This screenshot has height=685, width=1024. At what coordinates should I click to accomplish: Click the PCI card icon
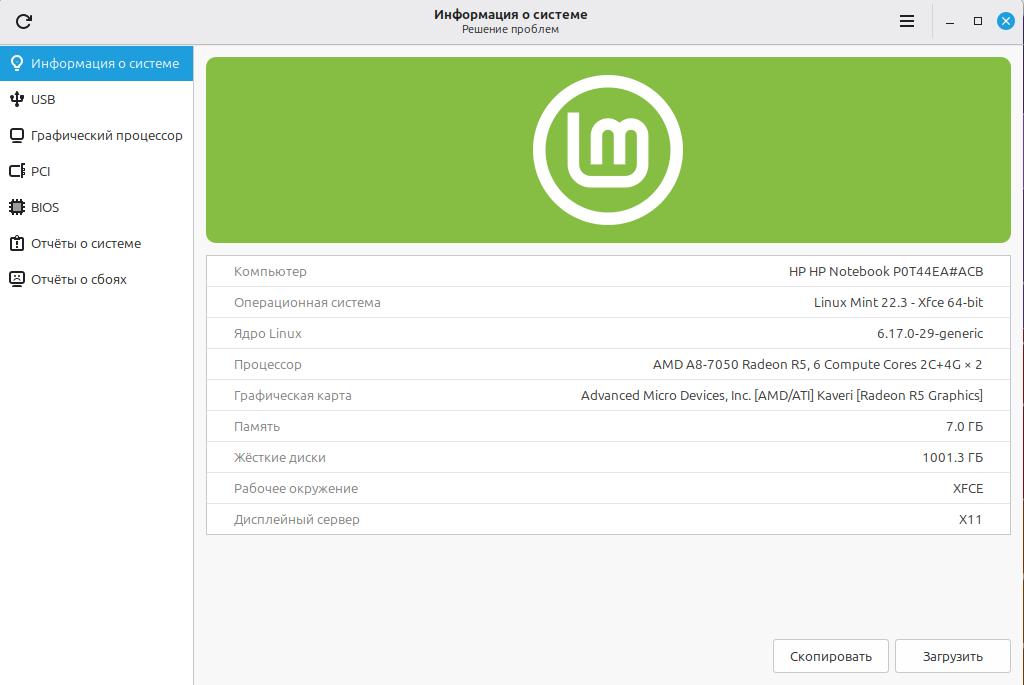pyautogui.click(x=17, y=171)
